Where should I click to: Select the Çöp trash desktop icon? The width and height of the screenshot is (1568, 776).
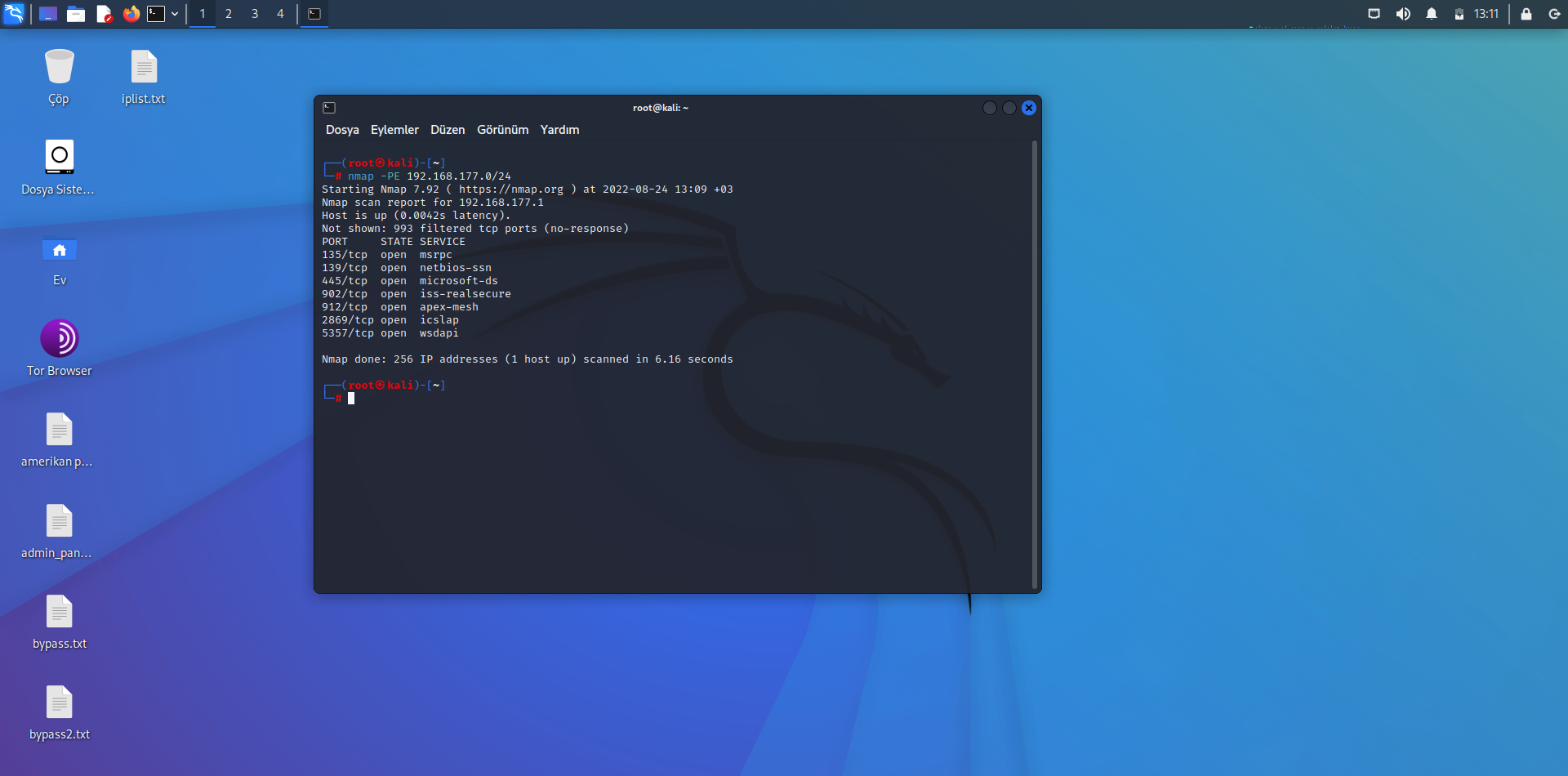pyautogui.click(x=59, y=77)
